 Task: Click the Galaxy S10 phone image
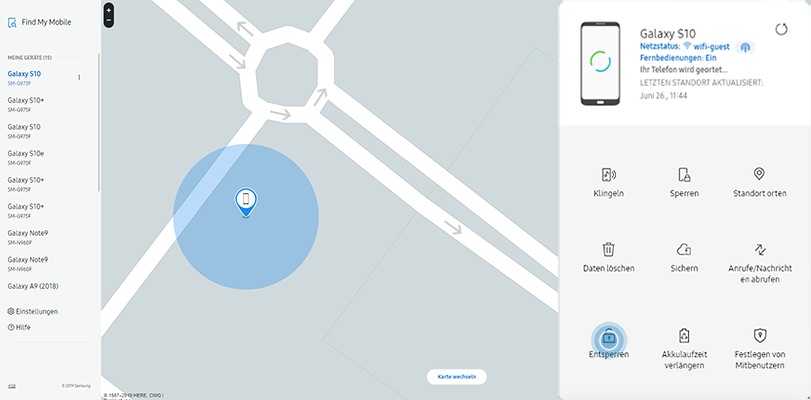[600, 63]
